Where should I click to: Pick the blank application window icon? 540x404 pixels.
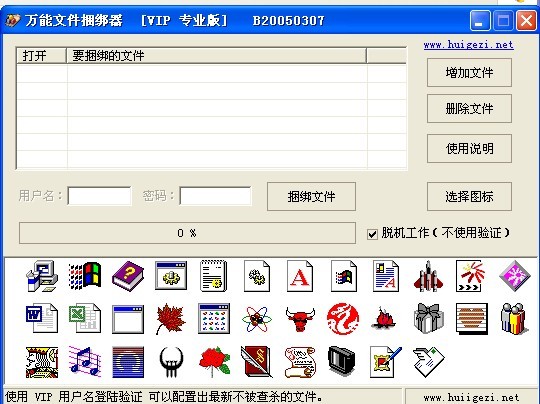pyautogui.click(x=128, y=319)
